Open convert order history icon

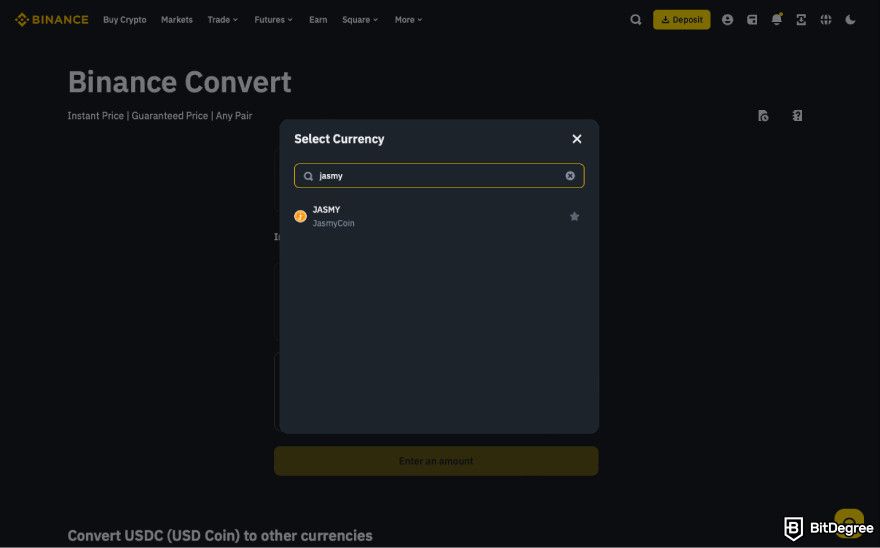pyautogui.click(x=763, y=116)
